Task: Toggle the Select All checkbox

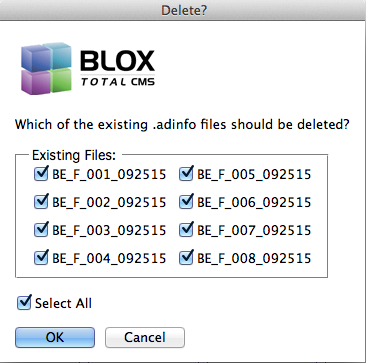Action: 24,303
